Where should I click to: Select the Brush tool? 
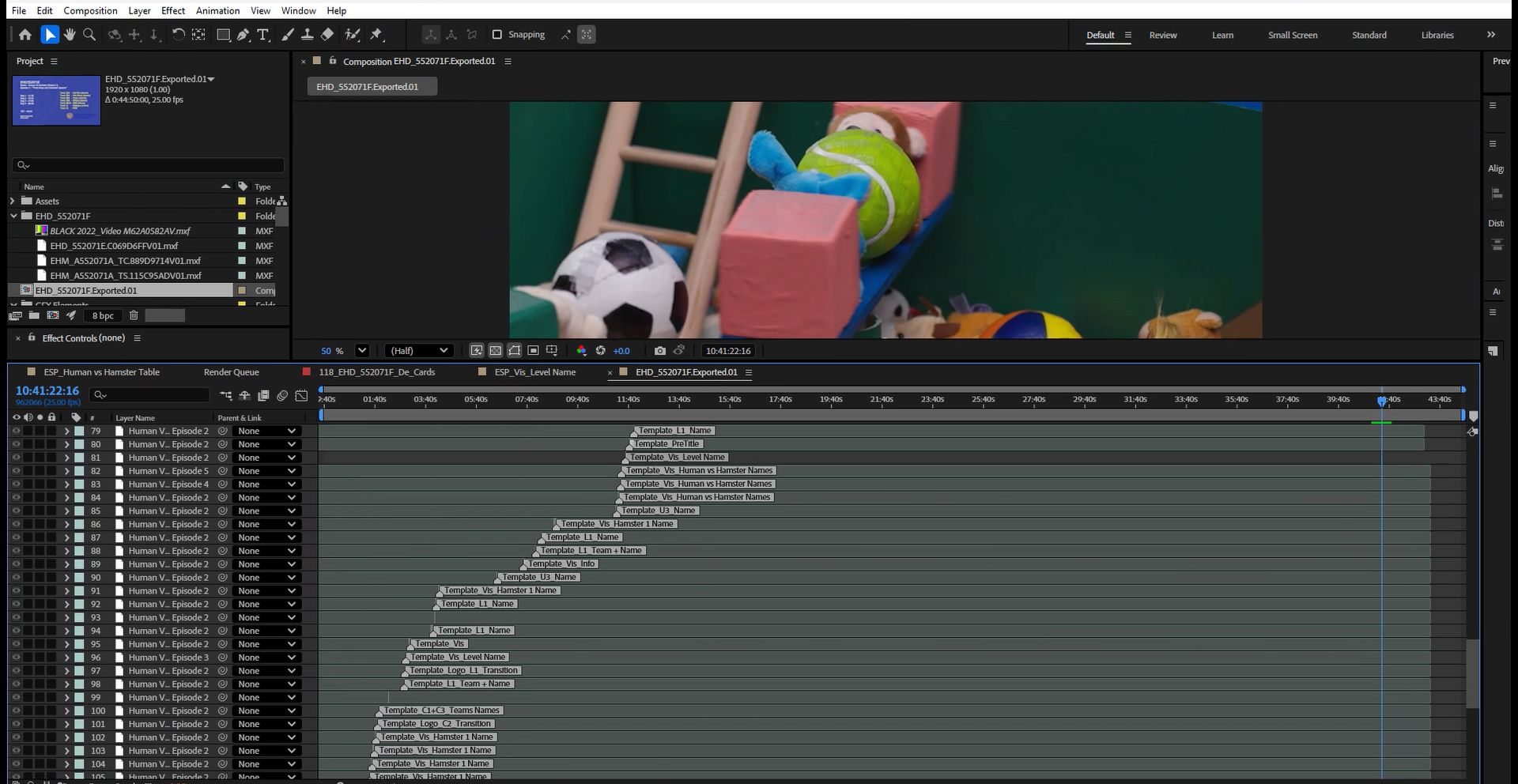point(288,35)
